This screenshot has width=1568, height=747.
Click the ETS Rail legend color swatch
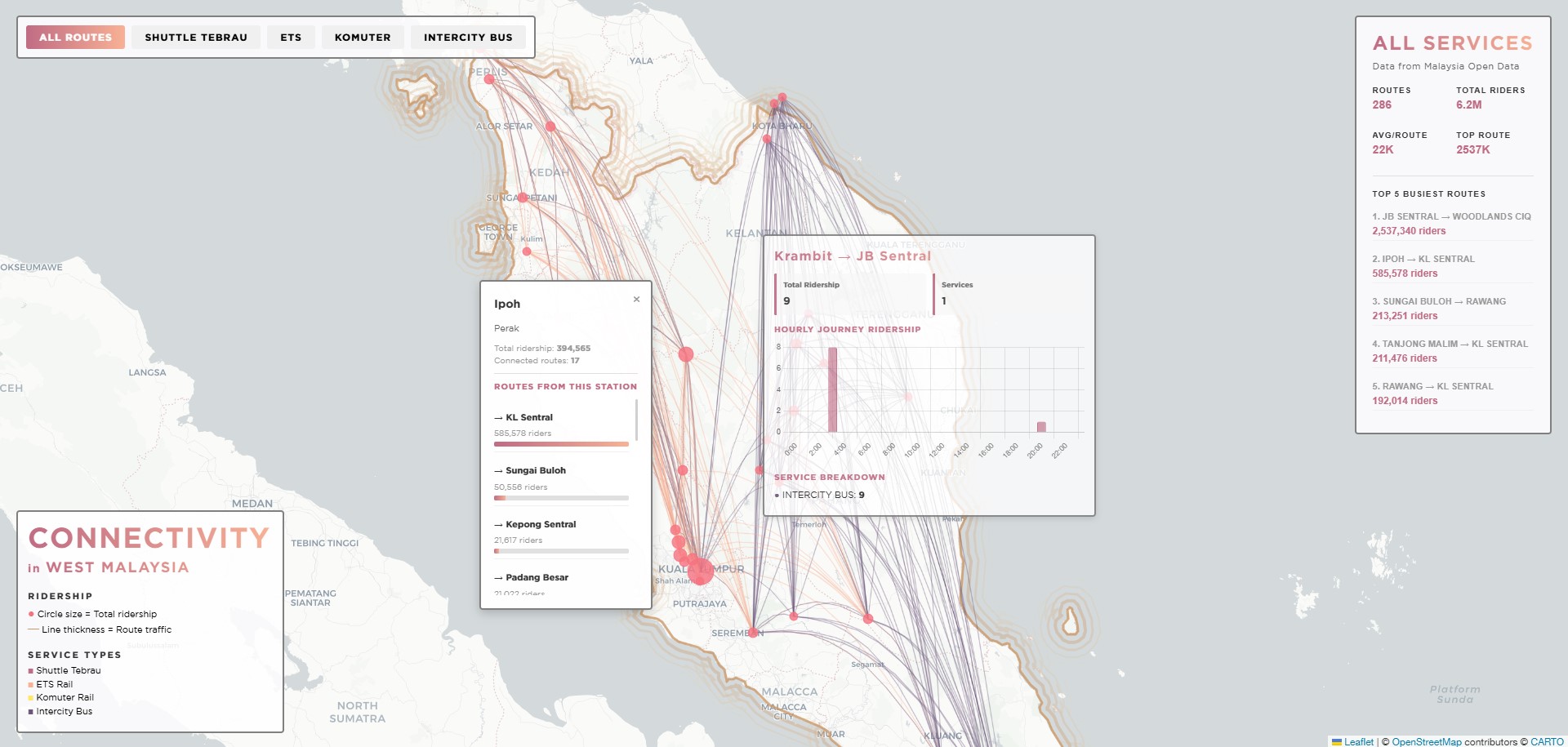point(31,684)
